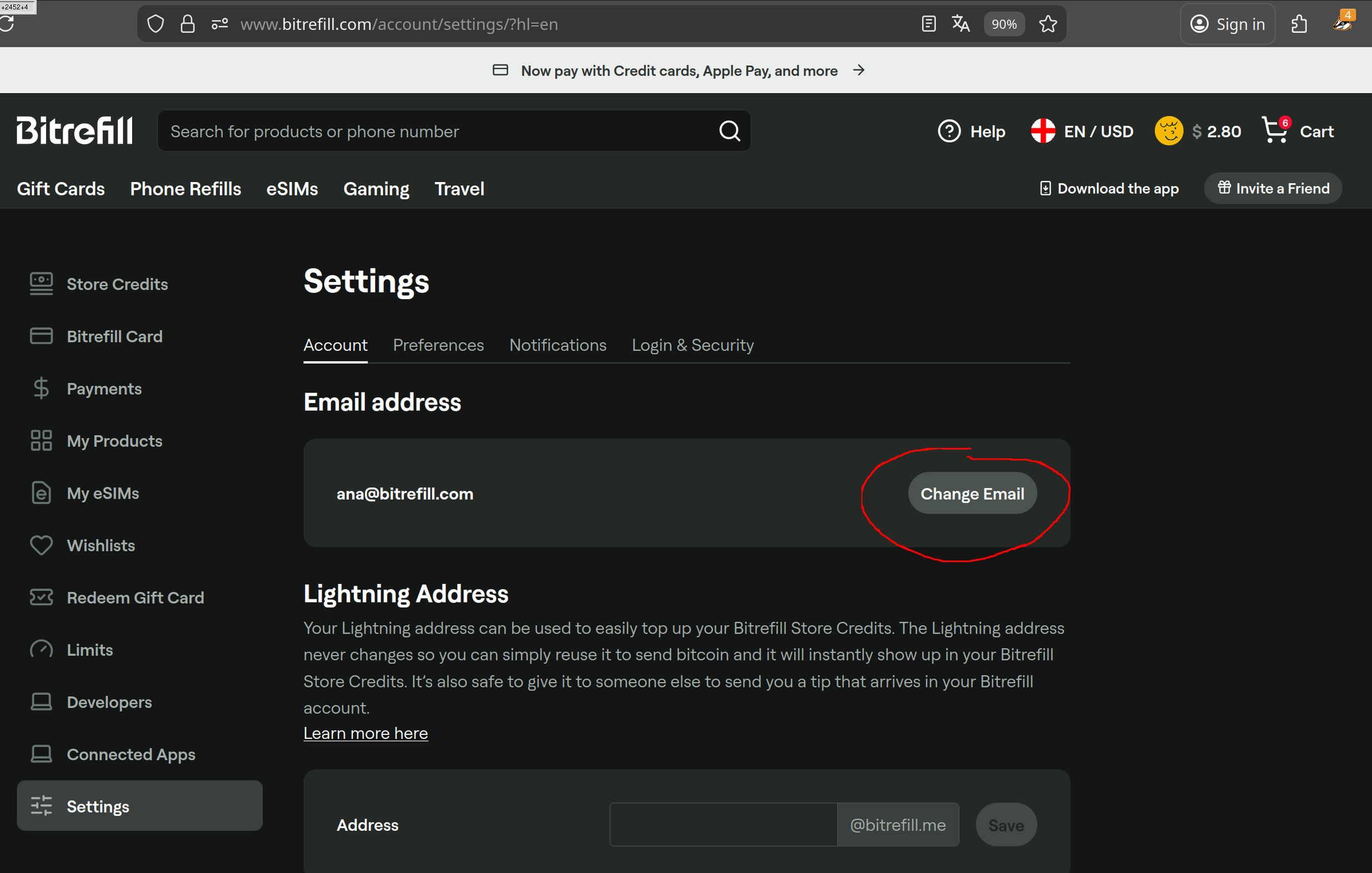Click the Change Email button
The image size is (1372, 873).
[972, 493]
